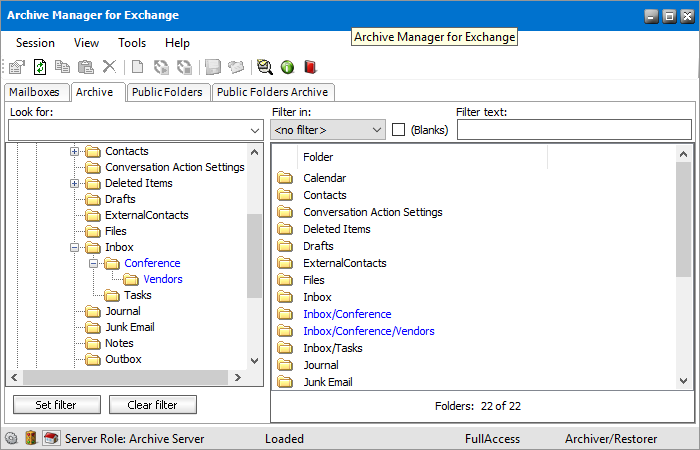Viewport: 700px width, 450px height.
Task: Click the green info toolbar icon
Action: pos(288,67)
